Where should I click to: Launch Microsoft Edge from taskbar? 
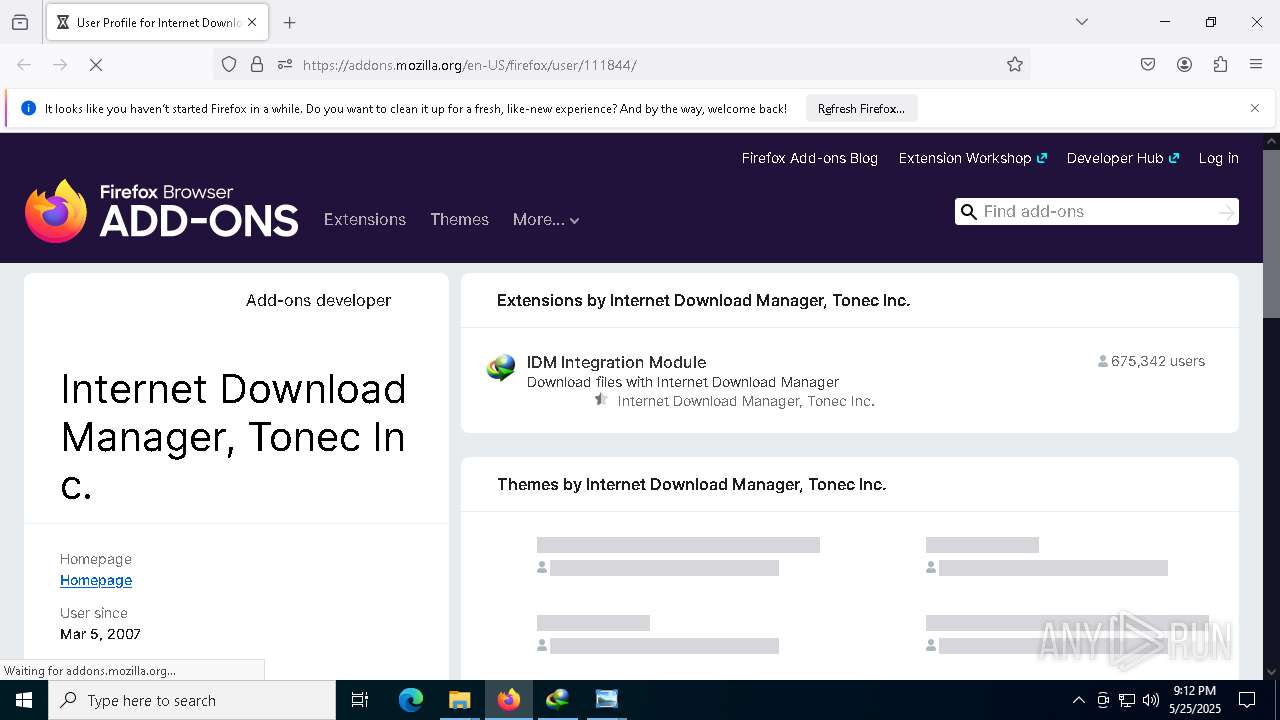click(x=411, y=700)
